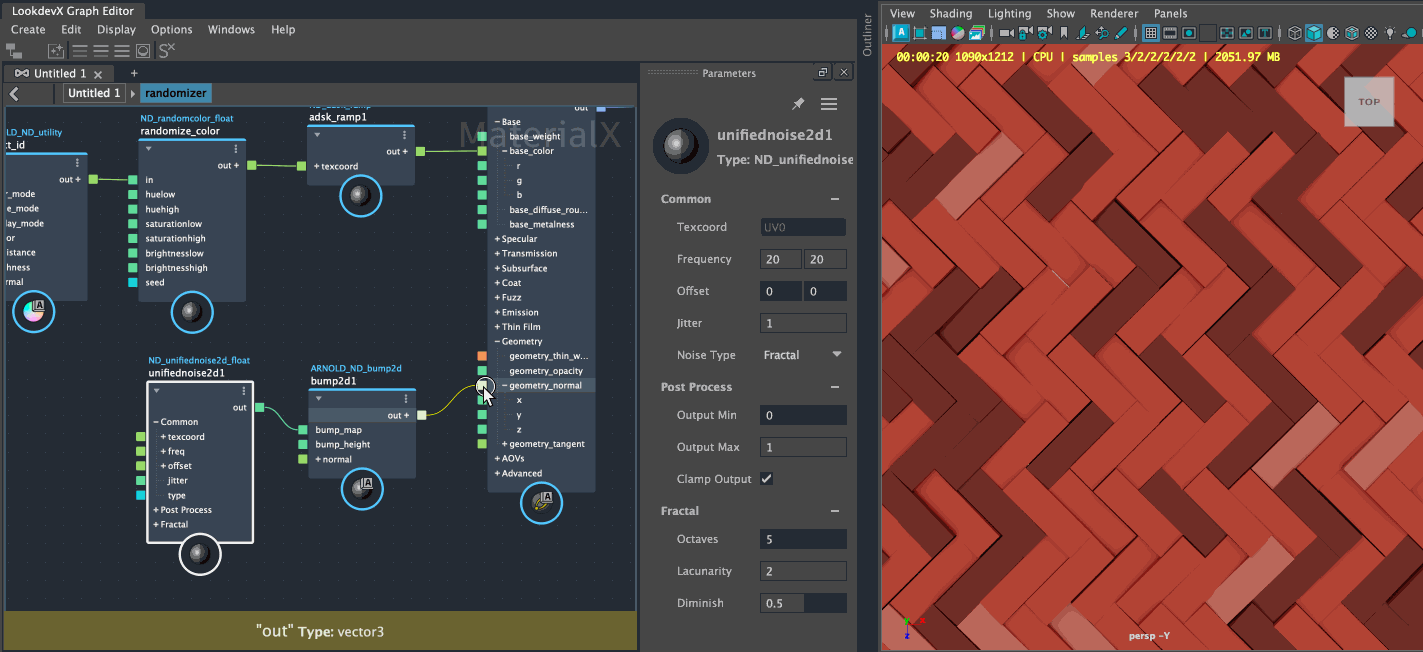Show the resolution gate
1423x652 pixels.
[1188, 32]
